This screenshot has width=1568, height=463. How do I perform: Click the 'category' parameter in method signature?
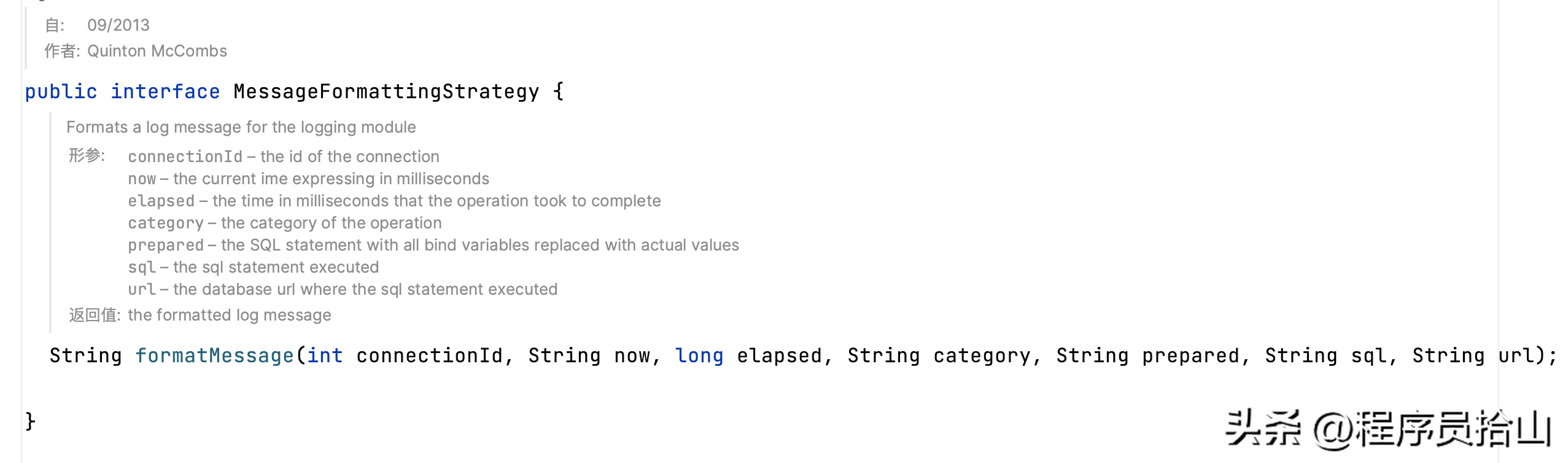click(x=982, y=356)
